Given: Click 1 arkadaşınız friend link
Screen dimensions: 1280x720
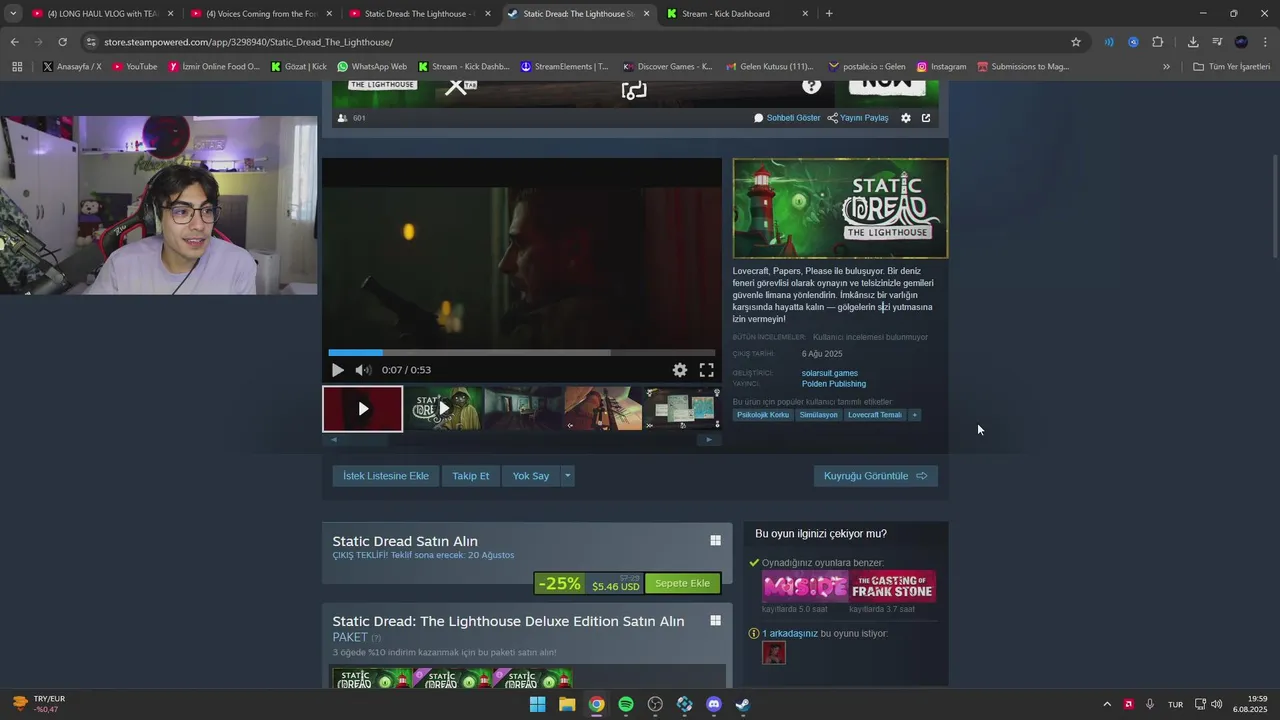Looking at the screenshot, I should click(790, 634).
